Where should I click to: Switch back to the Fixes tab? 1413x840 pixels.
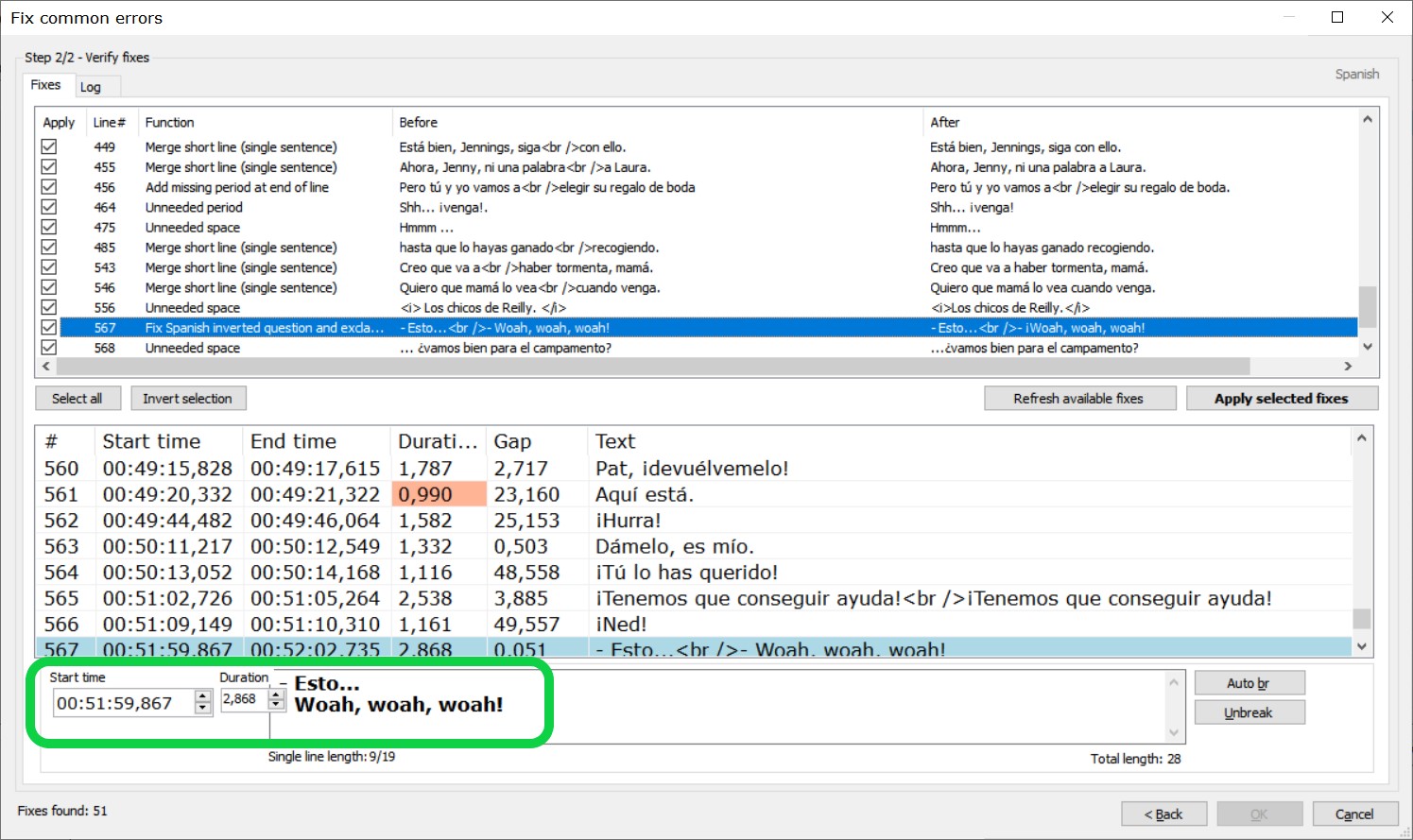[47, 85]
